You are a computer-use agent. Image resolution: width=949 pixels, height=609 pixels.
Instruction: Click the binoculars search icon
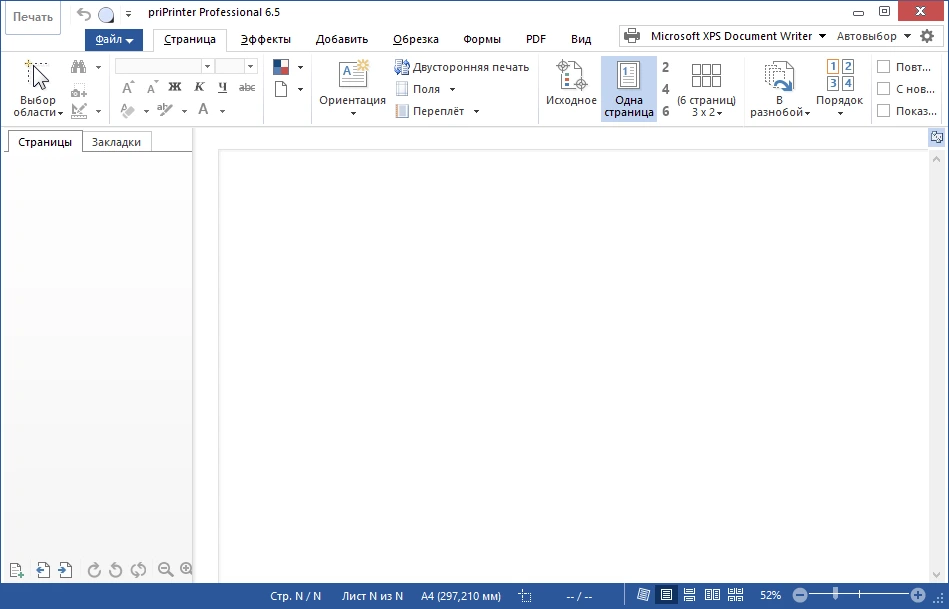coord(79,67)
